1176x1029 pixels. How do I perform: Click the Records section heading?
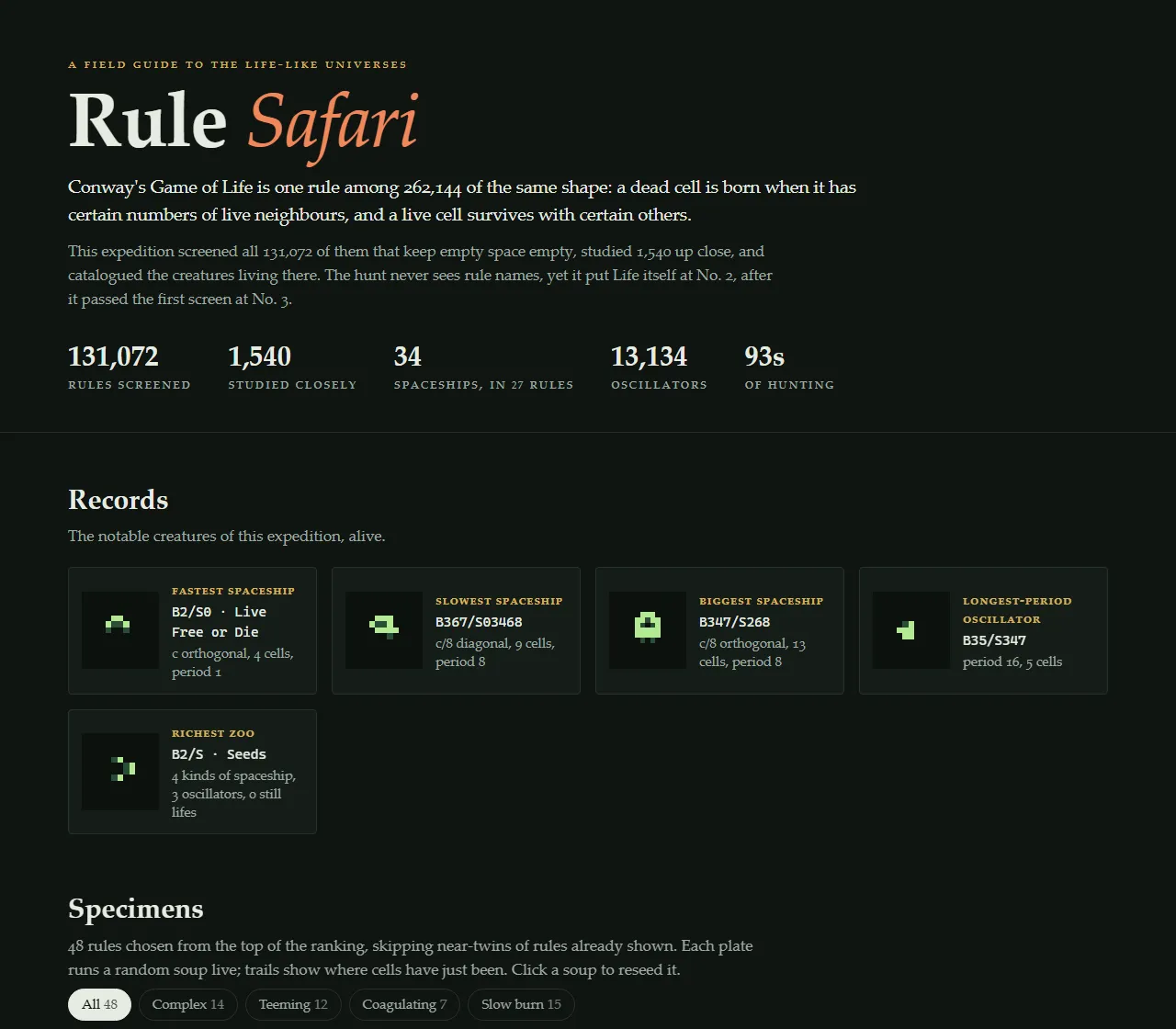click(119, 500)
